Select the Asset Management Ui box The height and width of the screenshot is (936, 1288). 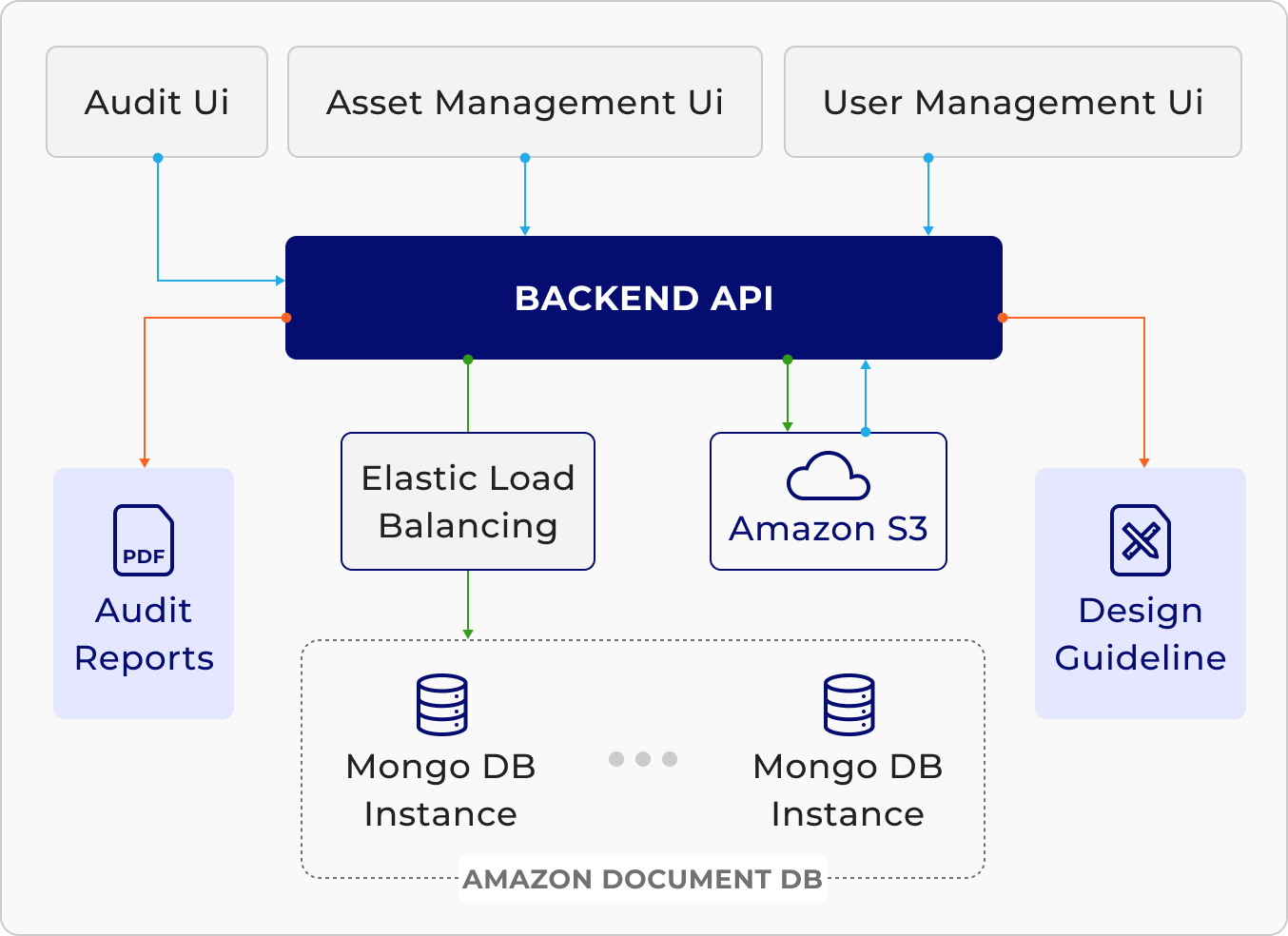pyautogui.click(x=525, y=102)
